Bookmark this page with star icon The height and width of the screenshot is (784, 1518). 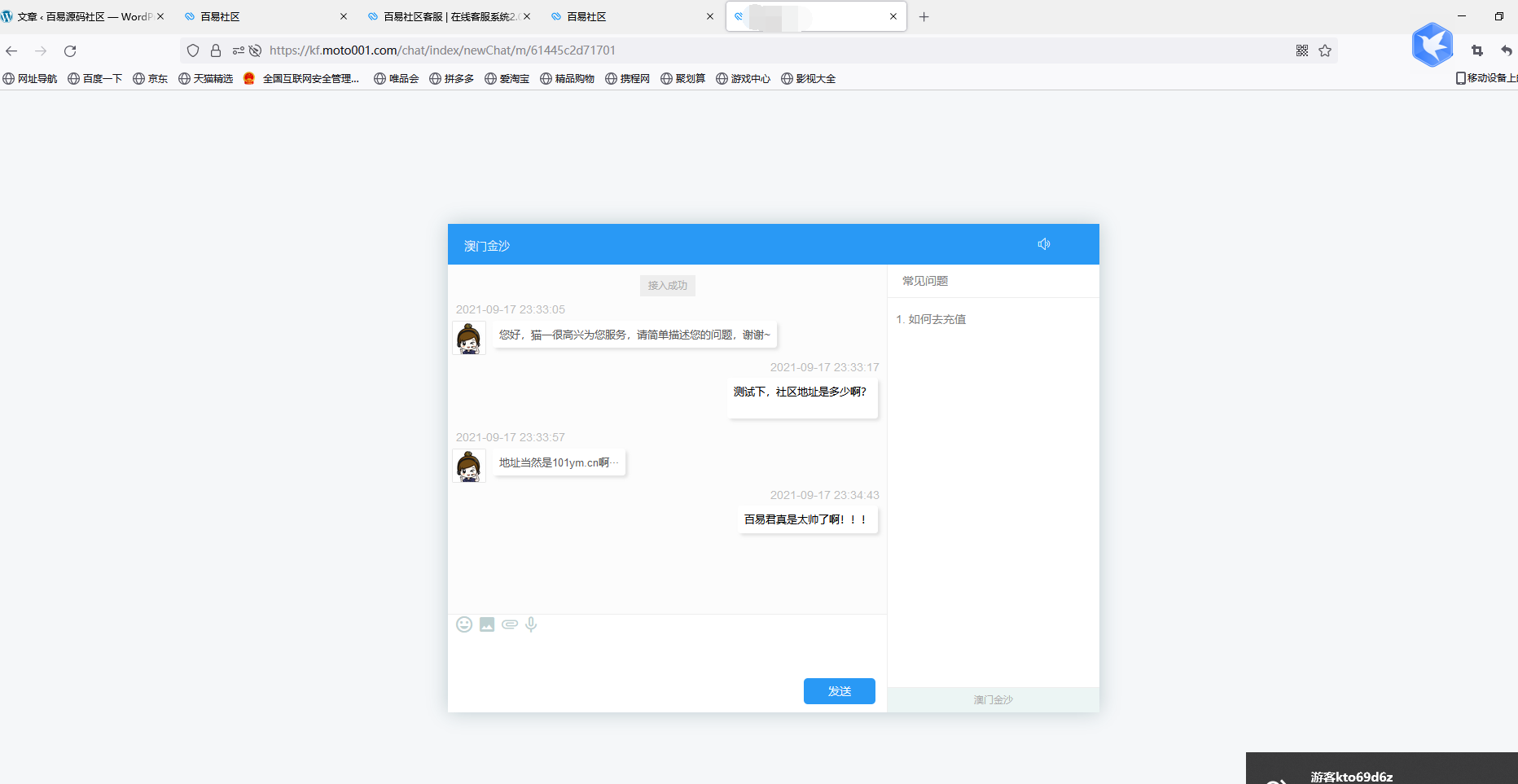coord(1325,50)
